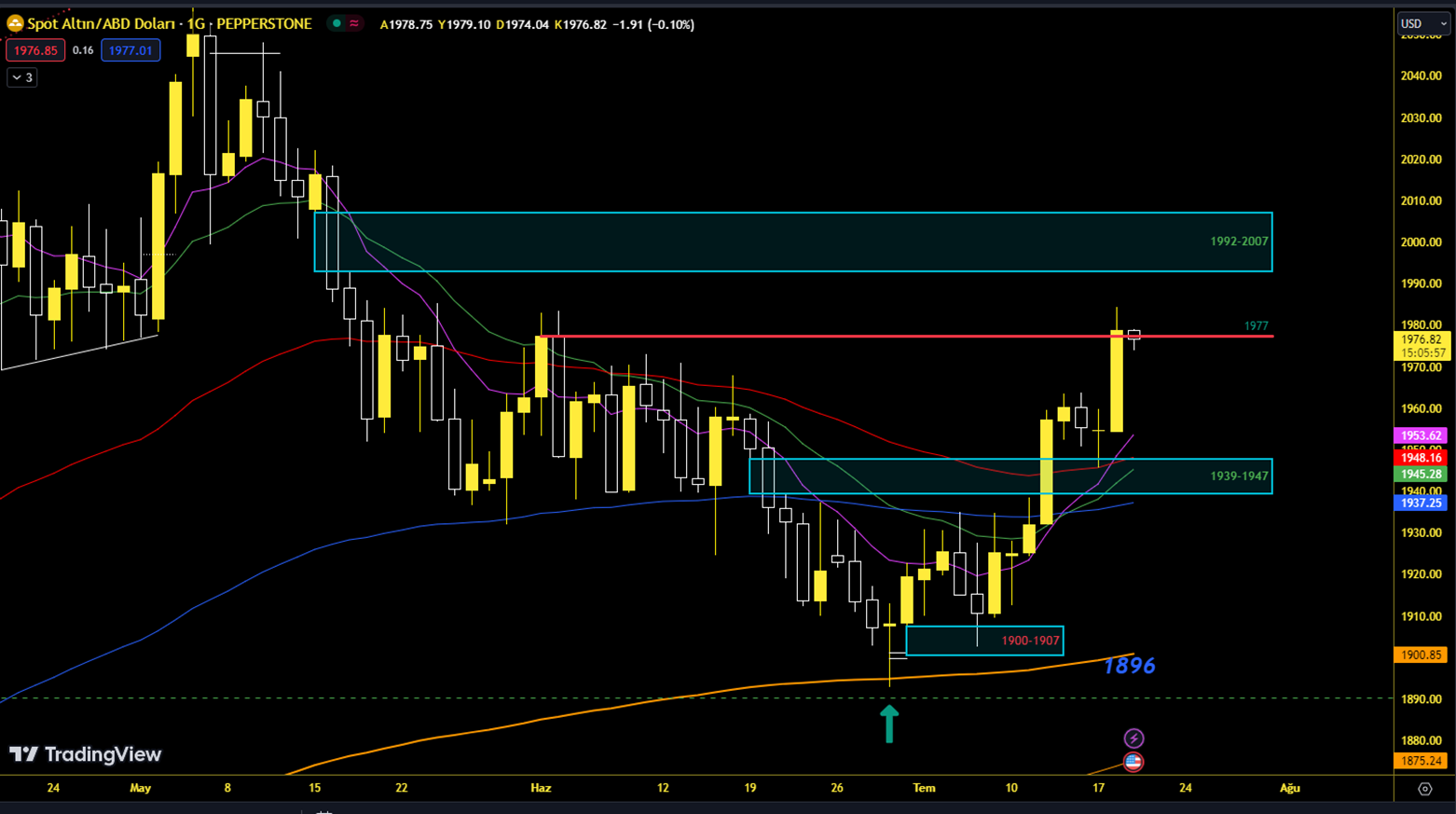
Task: Click the open value A1978.75
Action: 406,25
